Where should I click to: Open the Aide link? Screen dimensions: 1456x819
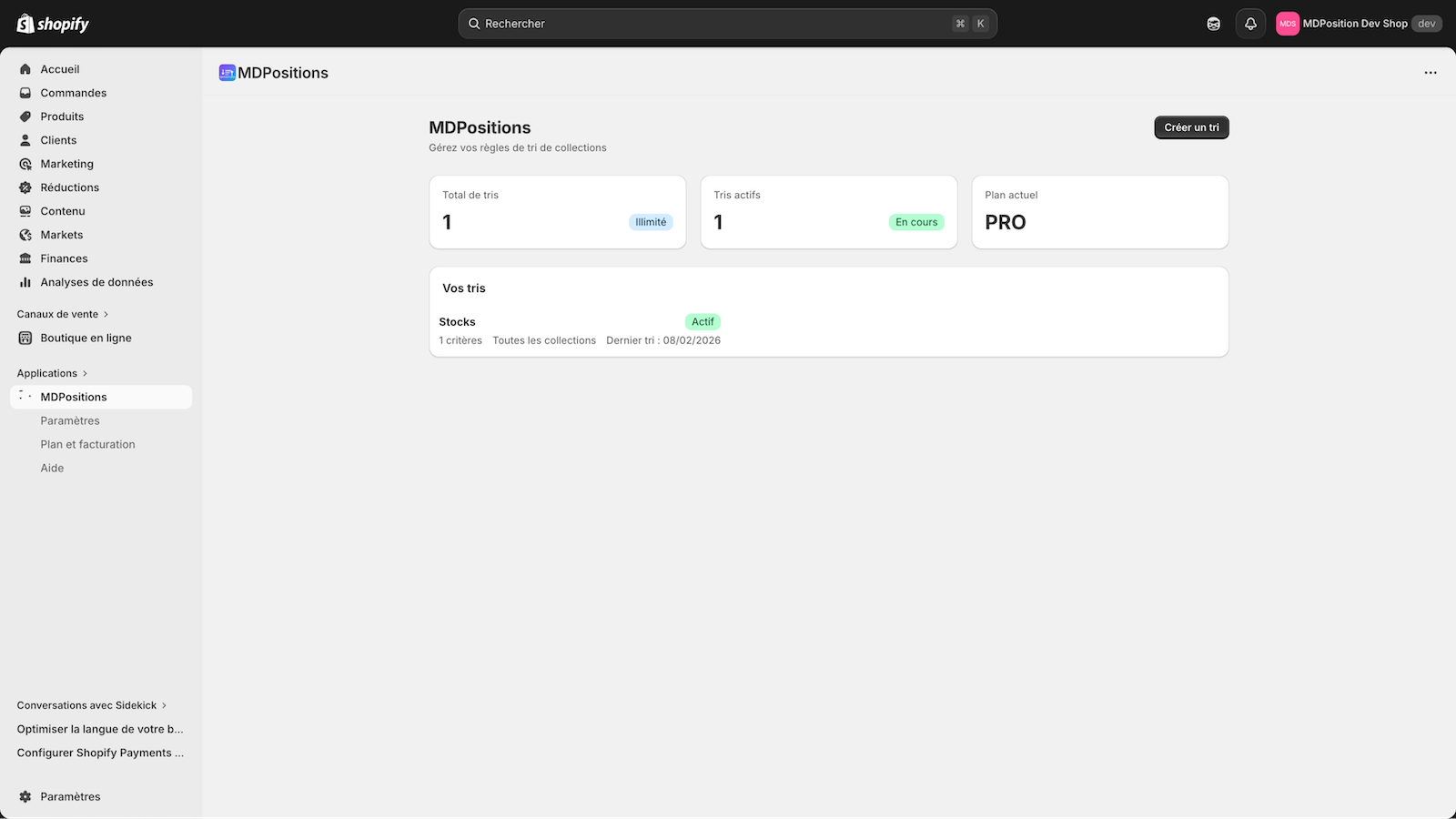pyautogui.click(x=52, y=467)
